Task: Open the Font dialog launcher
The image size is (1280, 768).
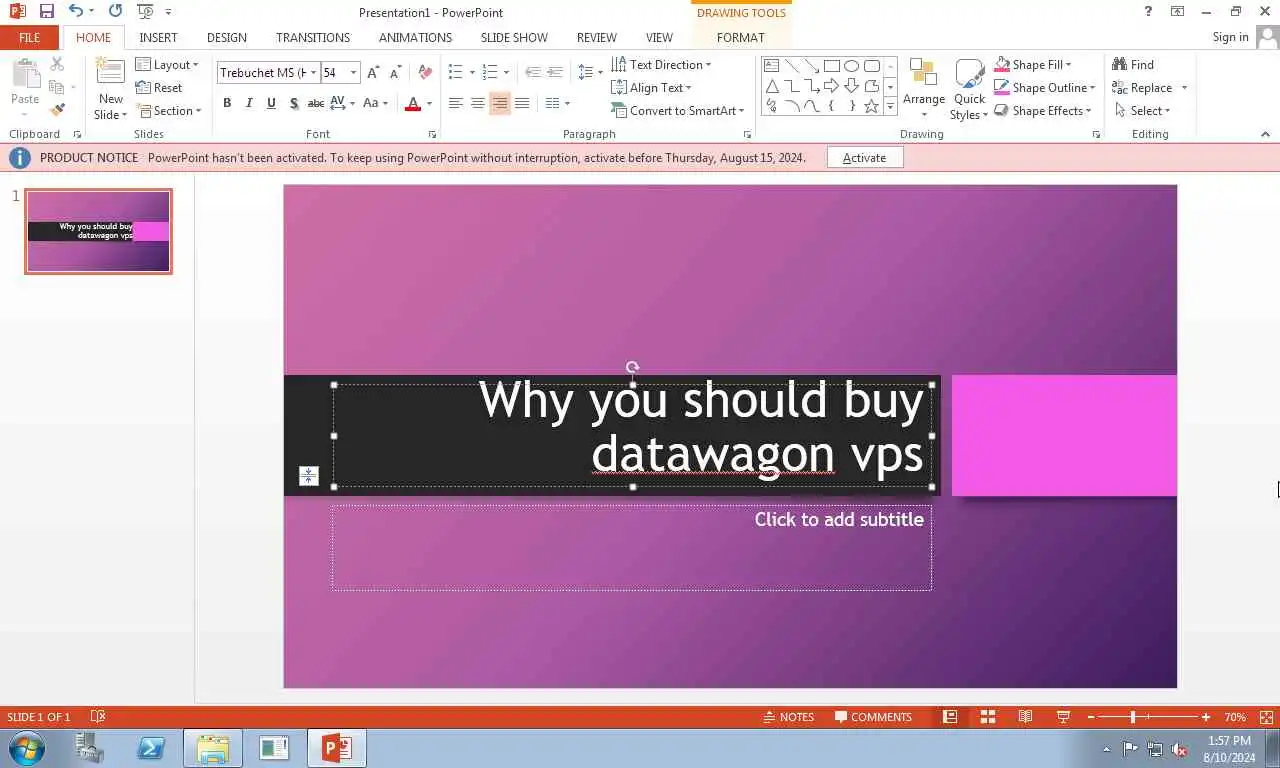Action: [432, 134]
